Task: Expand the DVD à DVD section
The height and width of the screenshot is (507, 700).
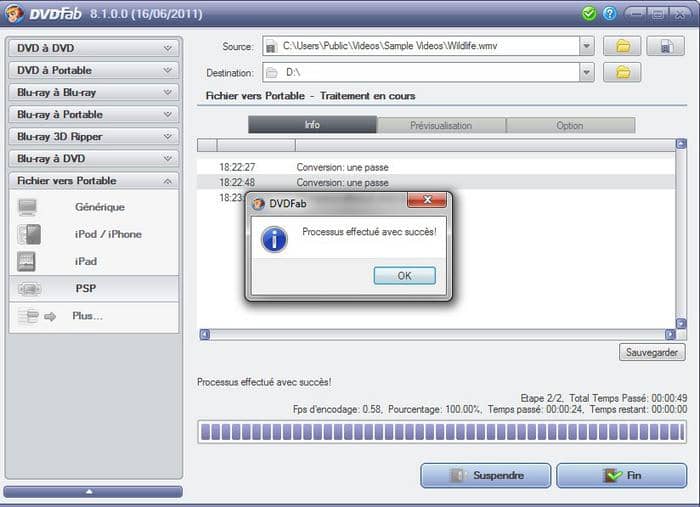Action: click(94, 48)
